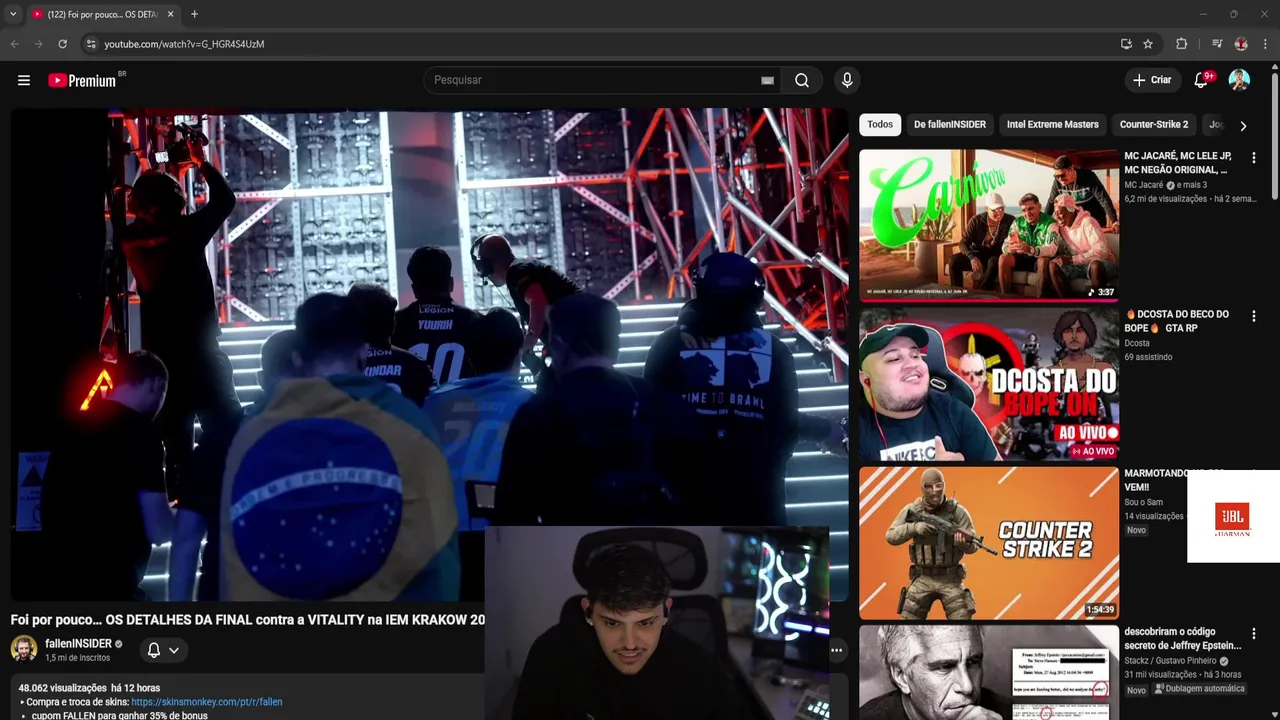Click the browser forward arrow
This screenshot has height=720, width=1280.
(x=38, y=44)
